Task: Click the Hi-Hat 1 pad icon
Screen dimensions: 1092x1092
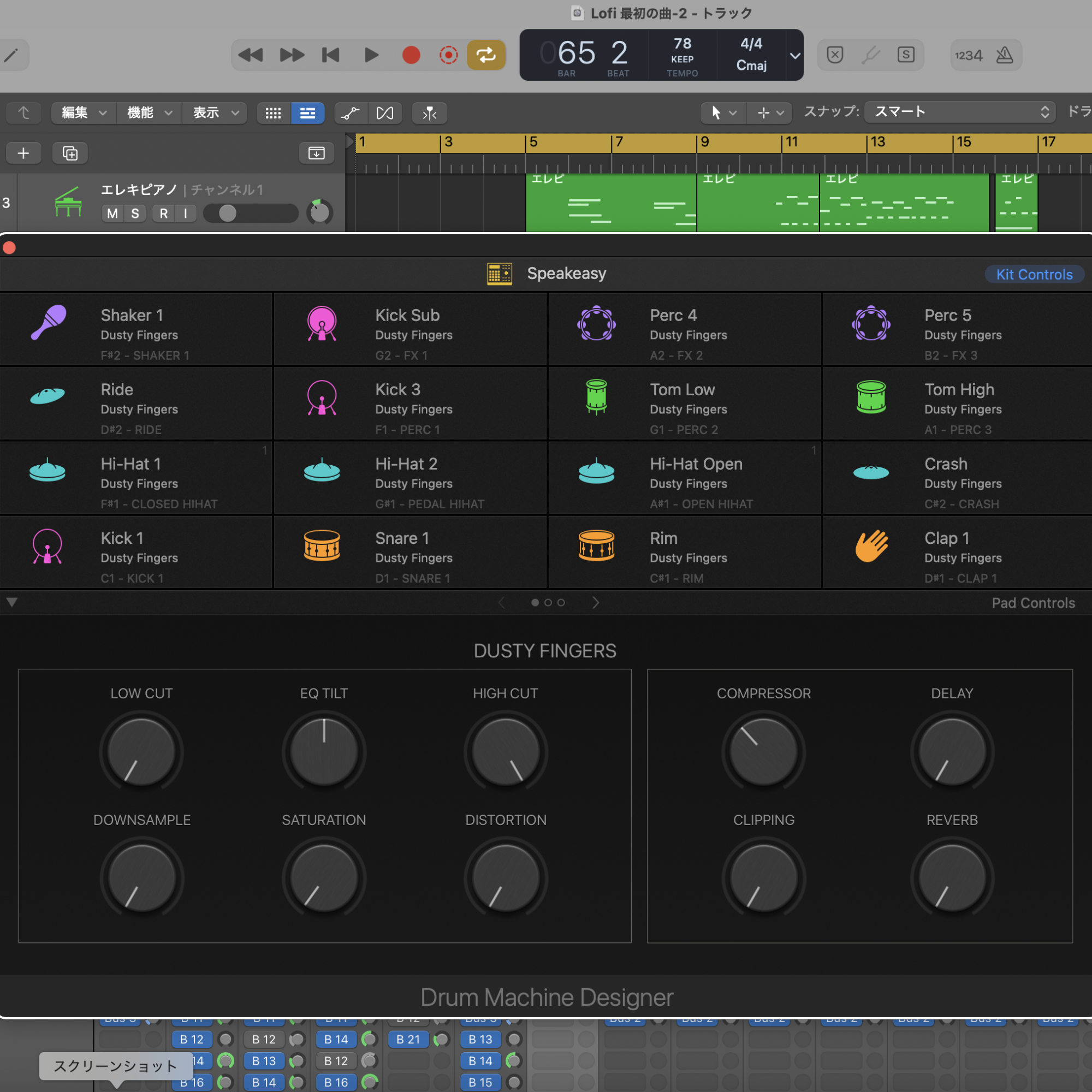Action: [48, 470]
